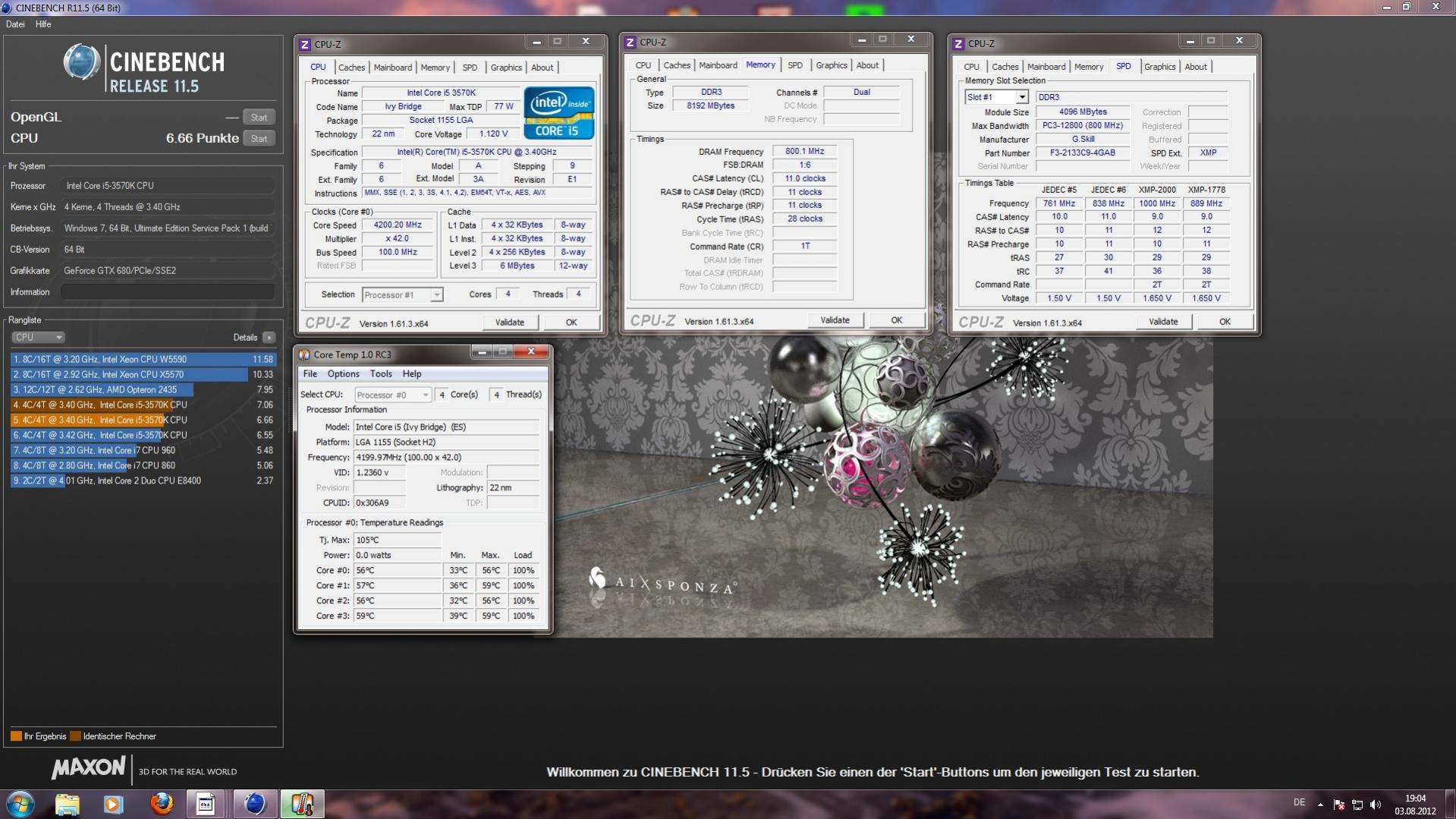Start the OpenGL benchmark

click(x=259, y=117)
